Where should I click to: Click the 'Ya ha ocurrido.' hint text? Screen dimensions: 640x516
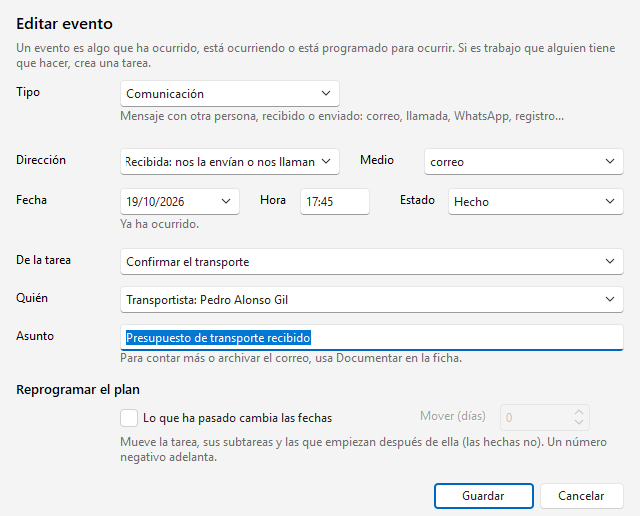(159, 224)
